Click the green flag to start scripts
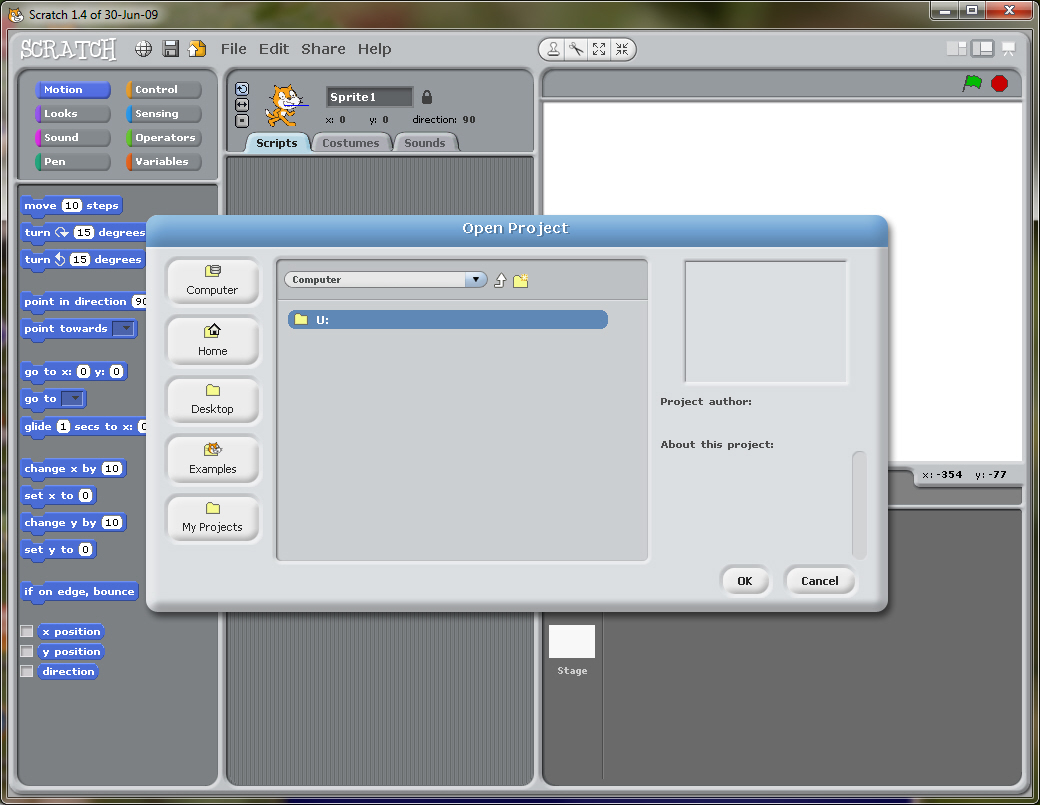 pyautogui.click(x=972, y=84)
